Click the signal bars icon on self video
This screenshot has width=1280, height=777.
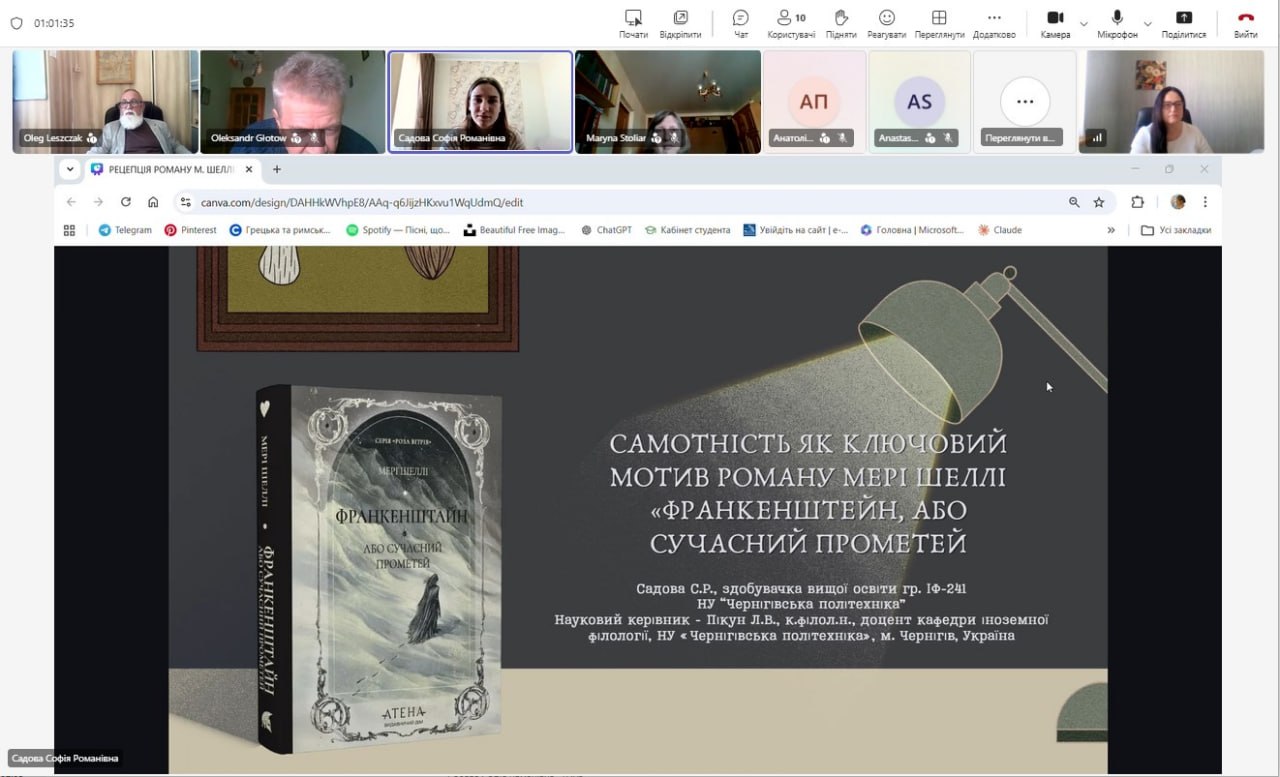pyautogui.click(x=1097, y=138)
